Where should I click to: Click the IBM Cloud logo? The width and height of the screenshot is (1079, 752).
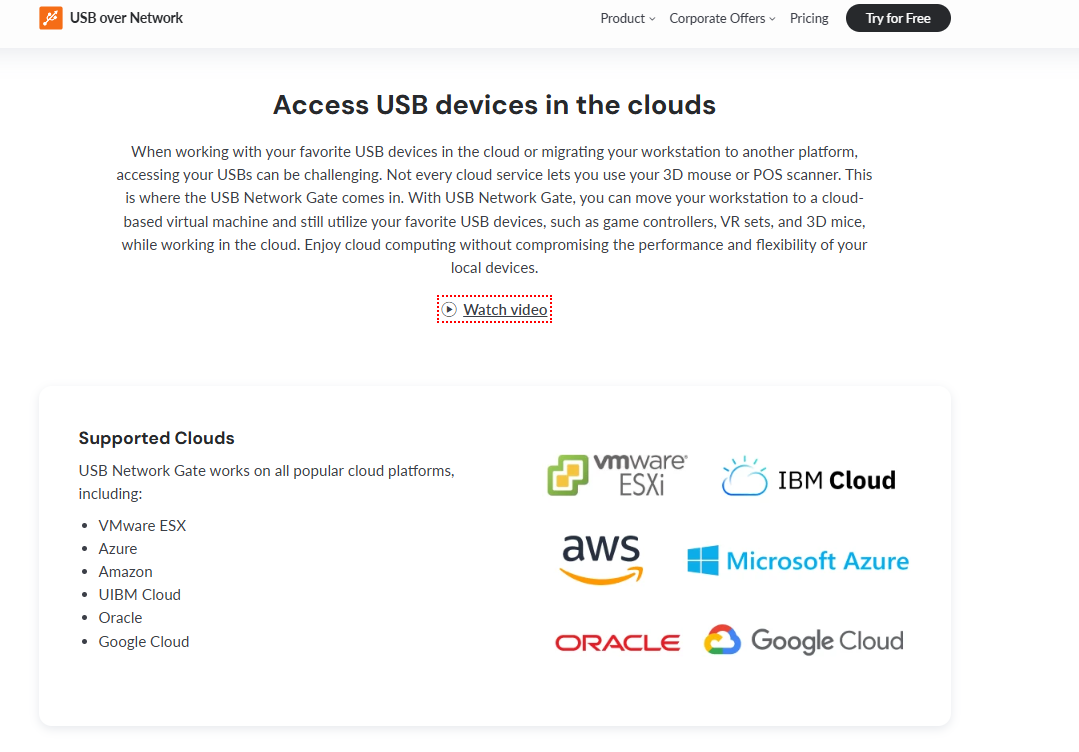click(x=808, y=478)
